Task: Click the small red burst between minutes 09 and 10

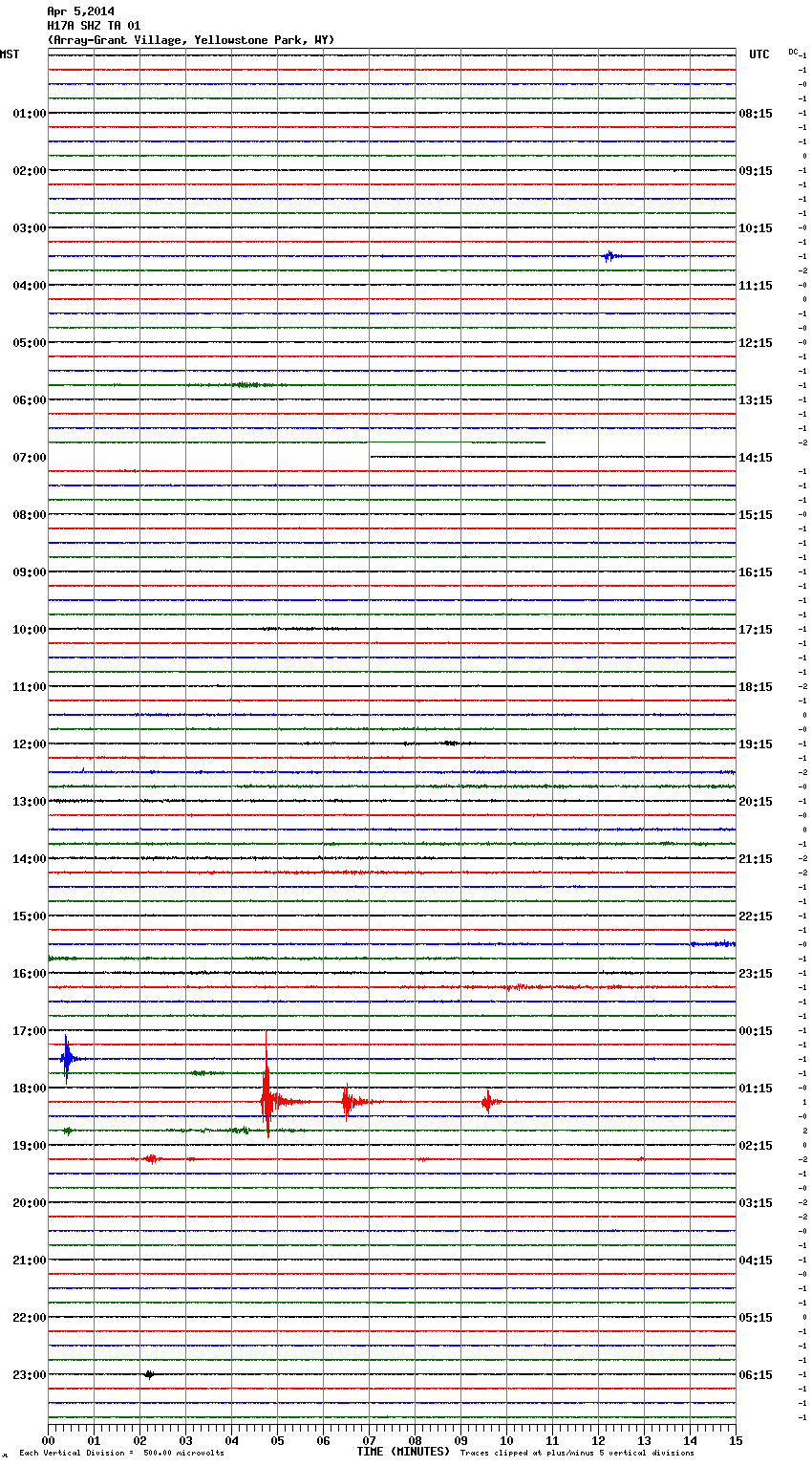Action: point(488,1102)
